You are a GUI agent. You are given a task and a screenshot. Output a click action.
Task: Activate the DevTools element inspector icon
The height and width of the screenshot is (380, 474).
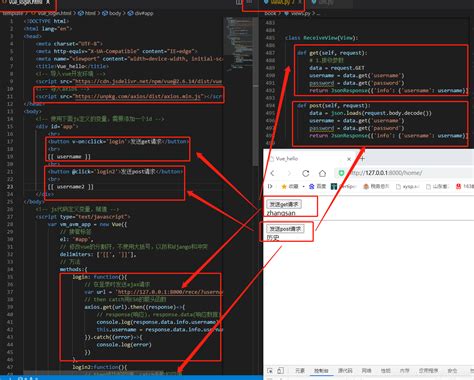(270, 371)
